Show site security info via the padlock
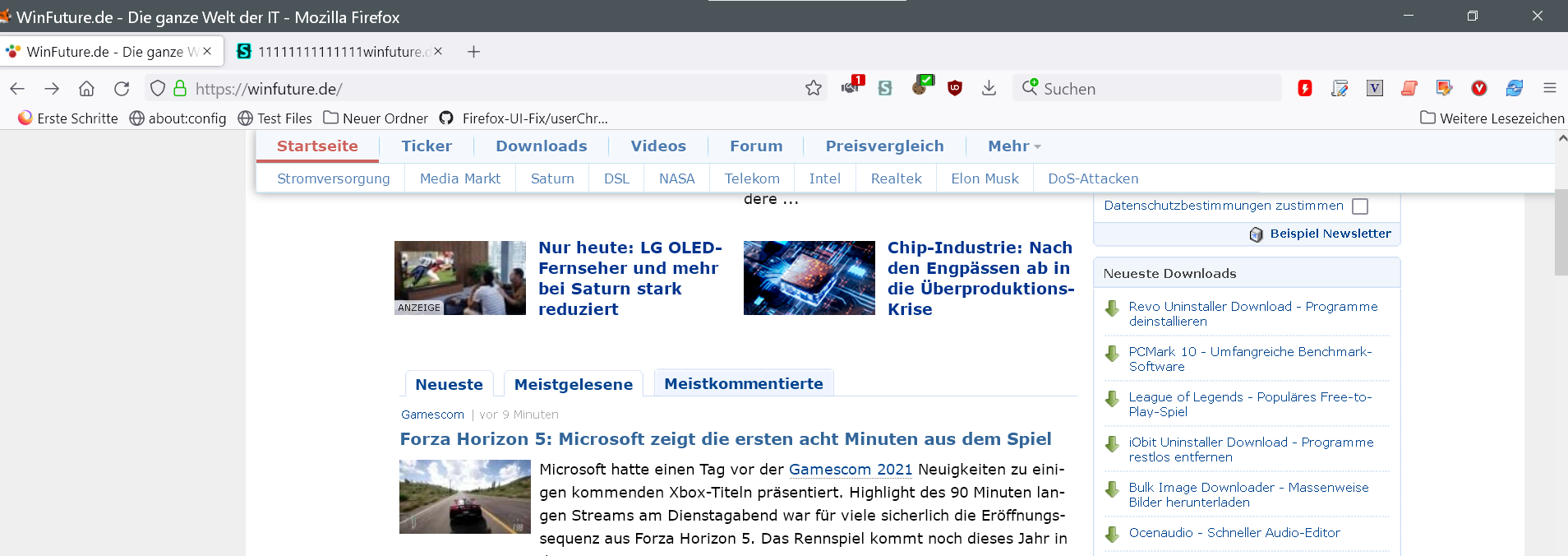Screen dimensions: 1568x556 [180, 88]
